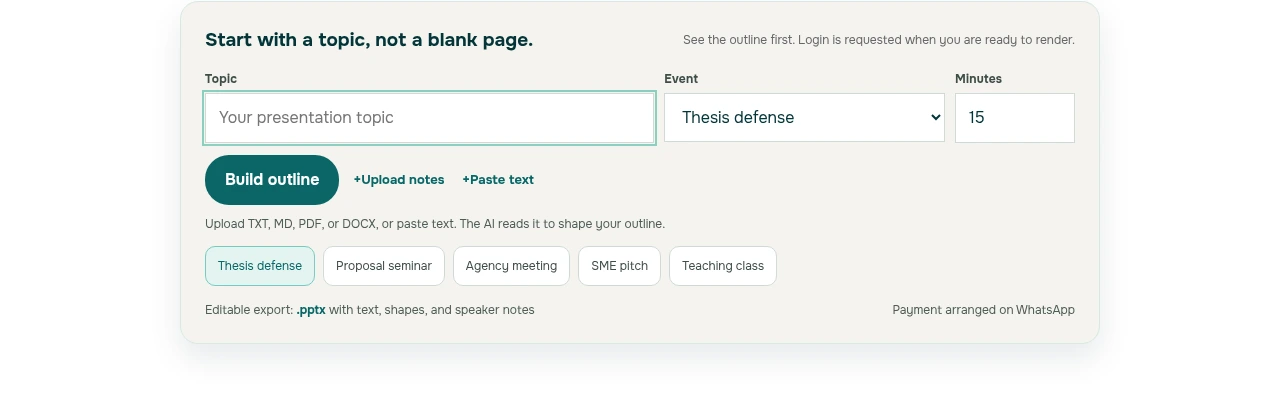Focus the Minutes field showing 15
Screen dimensions: 1280x403
coord(1015,118)
